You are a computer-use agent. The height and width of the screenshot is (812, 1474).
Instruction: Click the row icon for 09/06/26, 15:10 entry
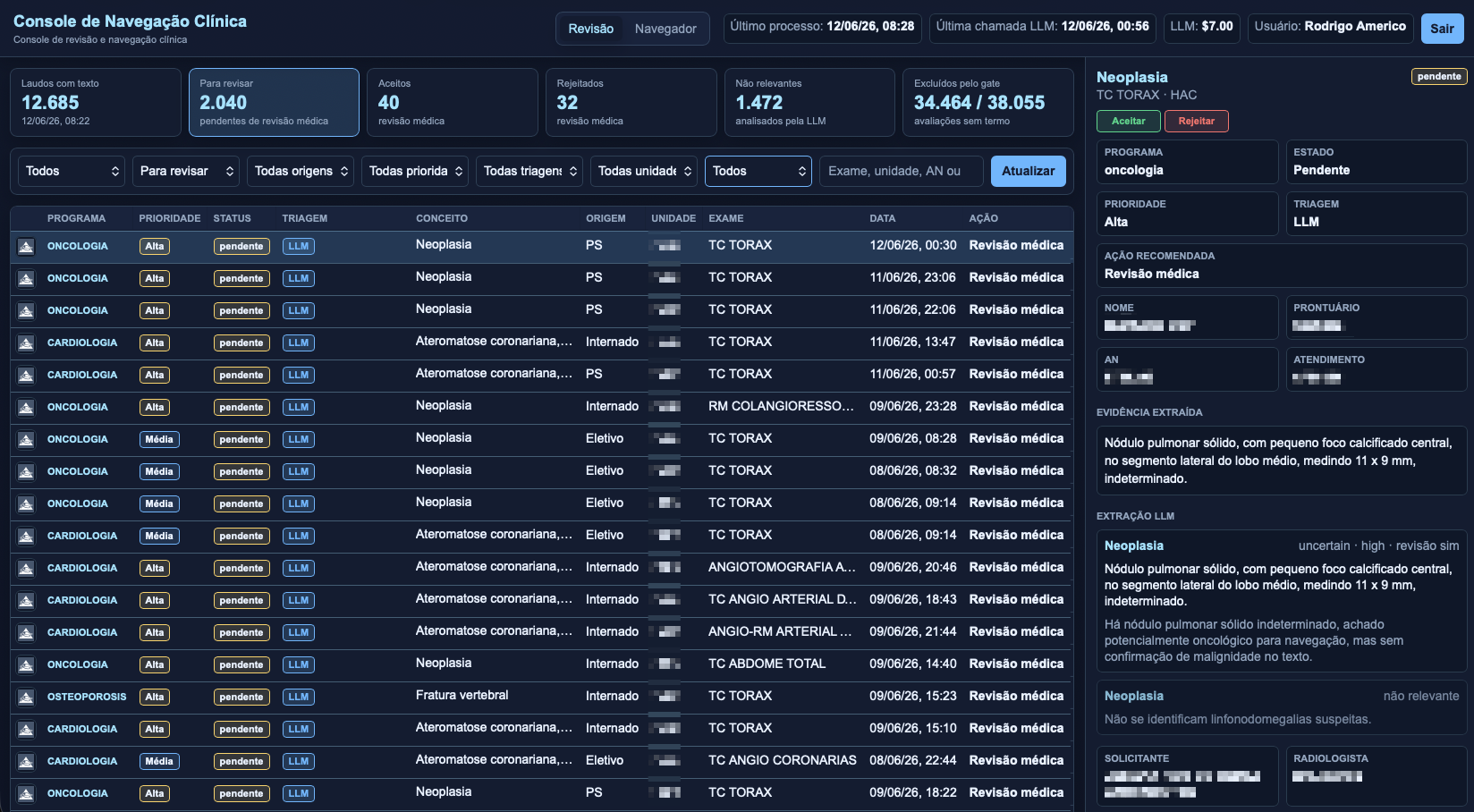(26, 729)
